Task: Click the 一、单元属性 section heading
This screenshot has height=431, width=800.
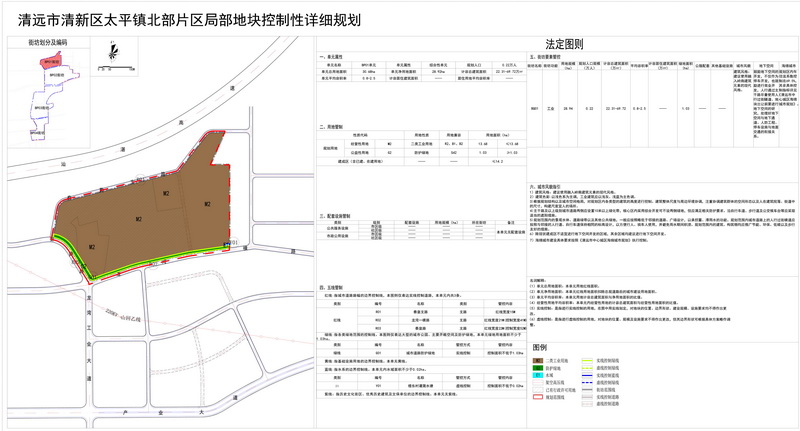Action: (x=319, y=59)
